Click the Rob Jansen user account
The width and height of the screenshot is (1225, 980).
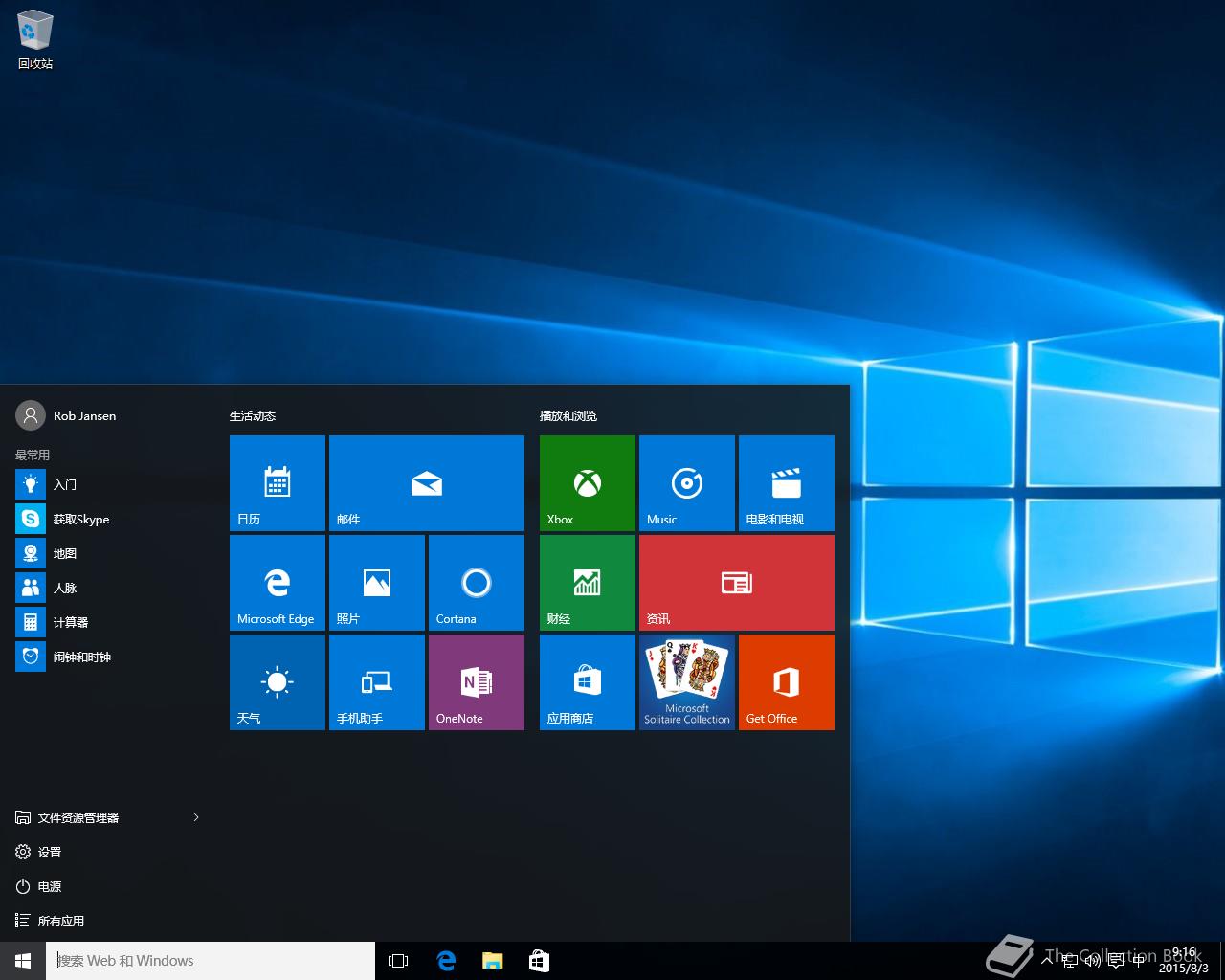(x=67, y=416)
